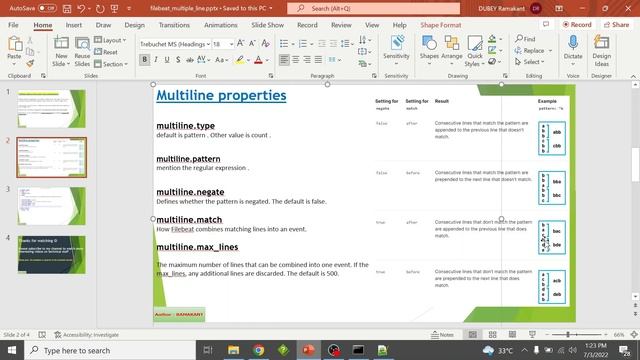Open Reuse Slides
The height and width of the screenshot is (360, 640).
click(82, 52)
